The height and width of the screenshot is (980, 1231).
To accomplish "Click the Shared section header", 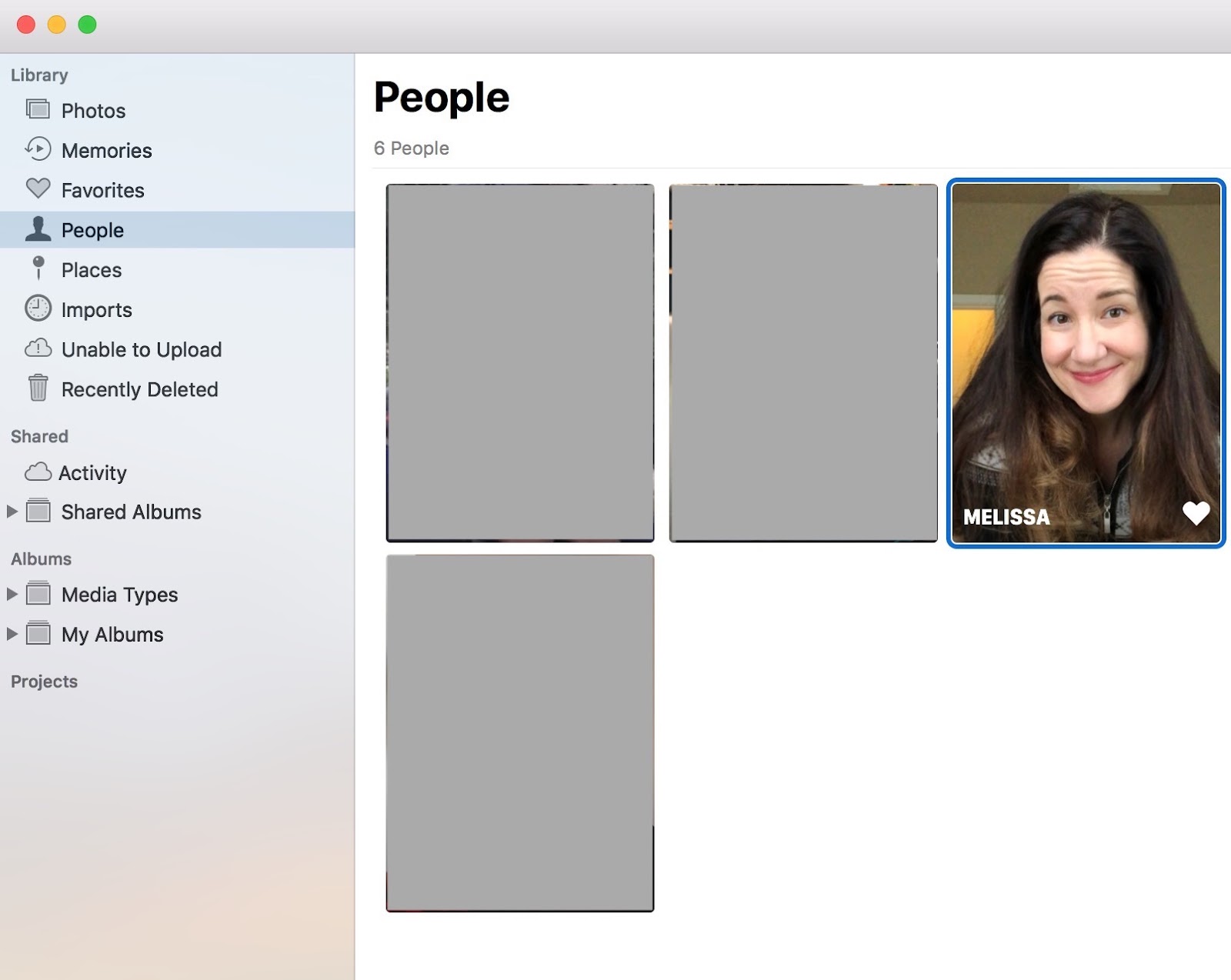I will 39,436.
